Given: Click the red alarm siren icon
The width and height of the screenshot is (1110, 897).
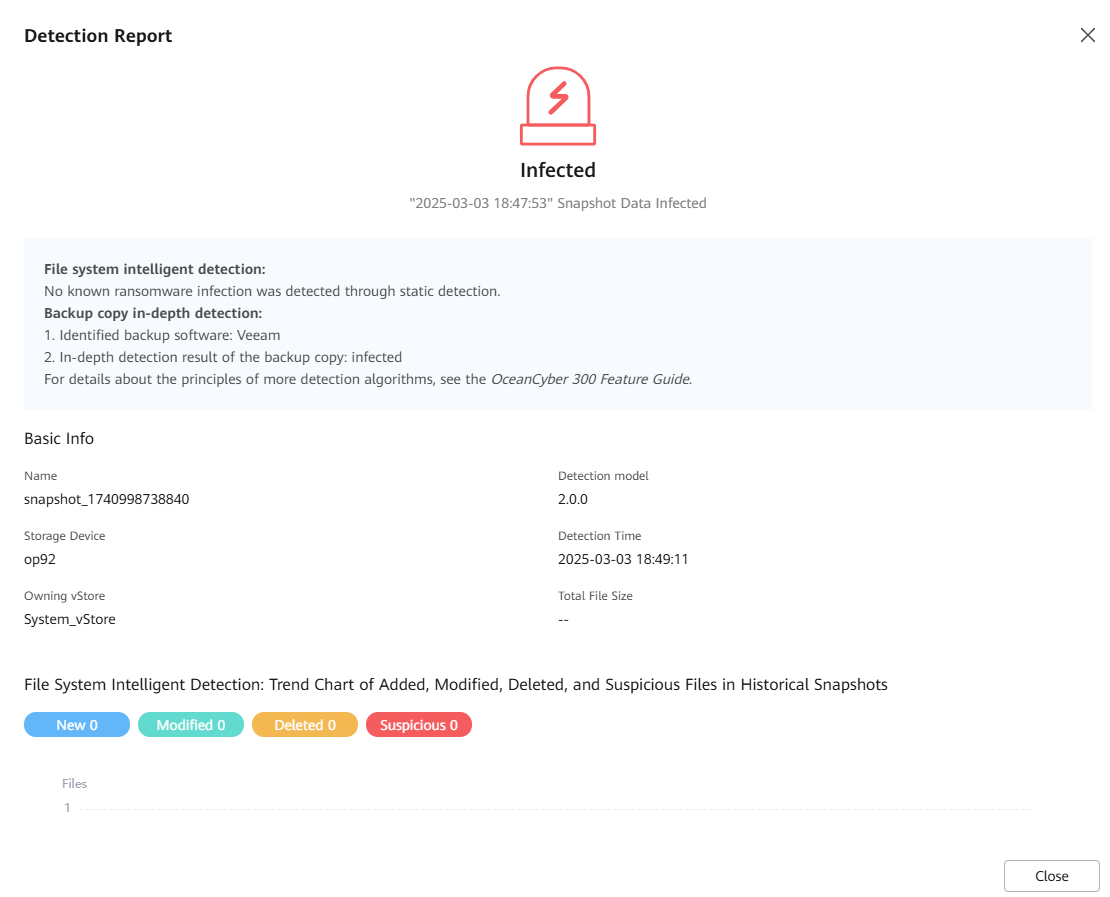Looking at the screenshot, I should (x=558, y=107).
